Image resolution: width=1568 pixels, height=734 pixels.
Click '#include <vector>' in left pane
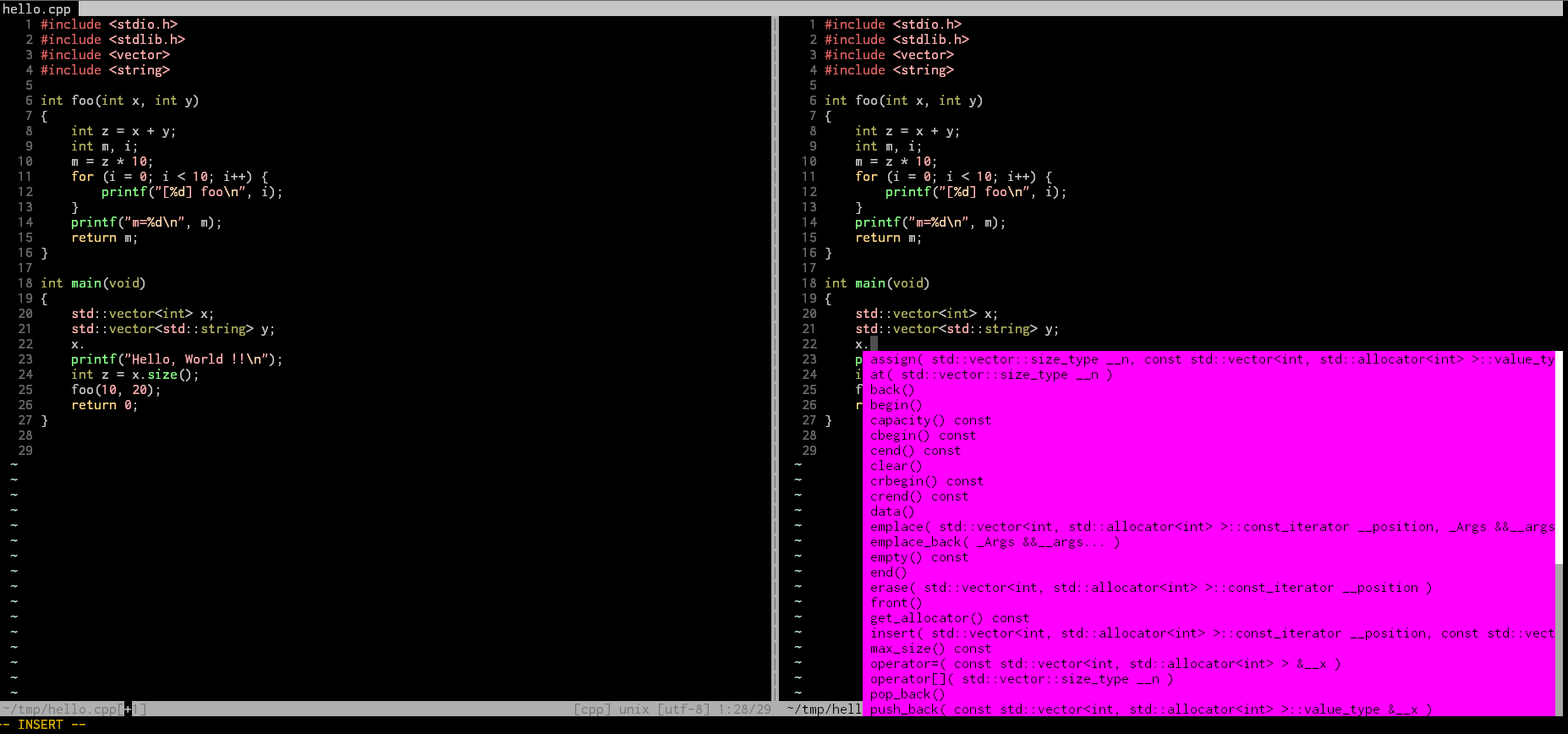[105, 55]
